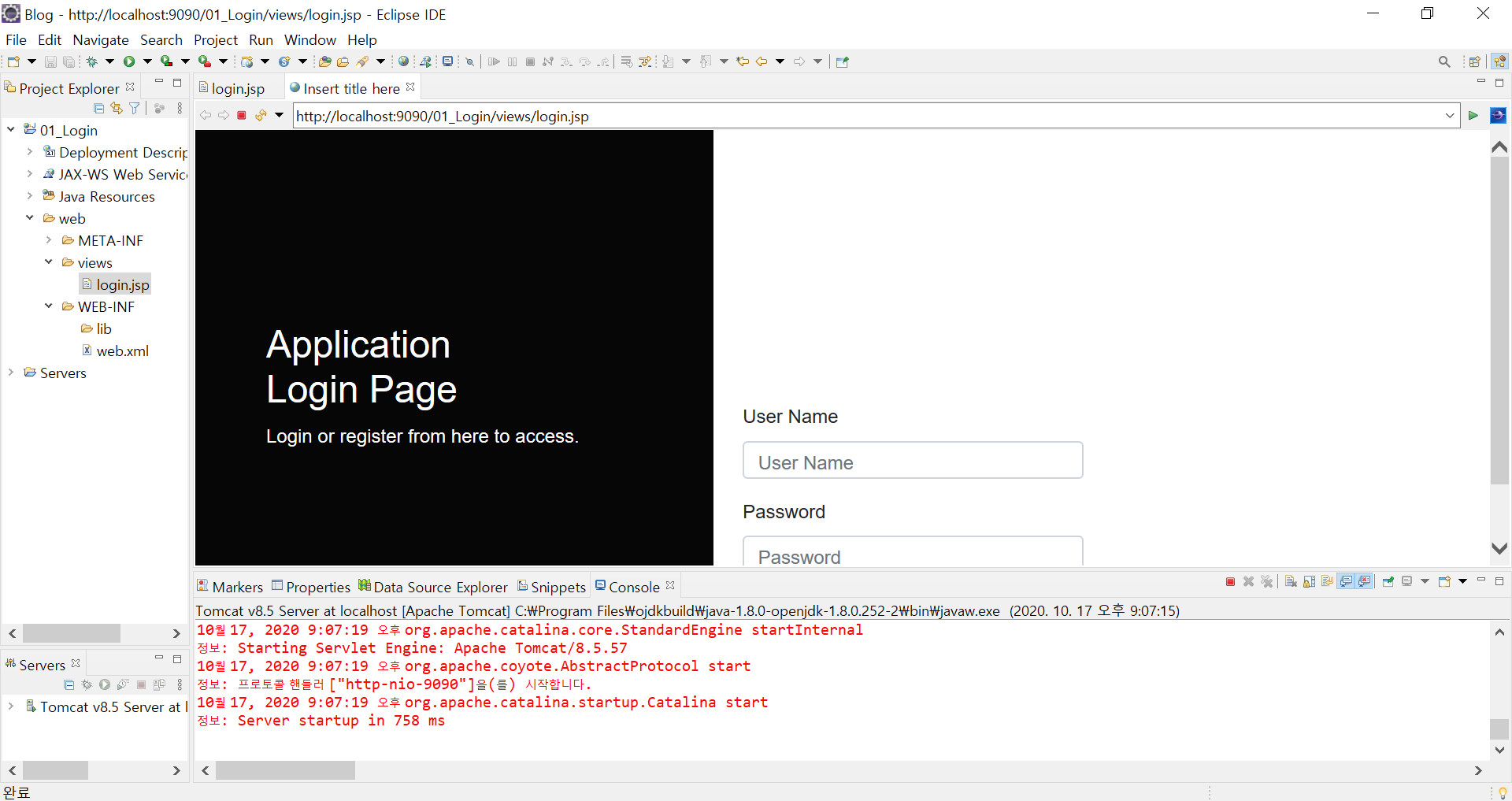Click the Open Console icon in Console toolbar
The image size is (1512, 801).
tap(1444, 582)
